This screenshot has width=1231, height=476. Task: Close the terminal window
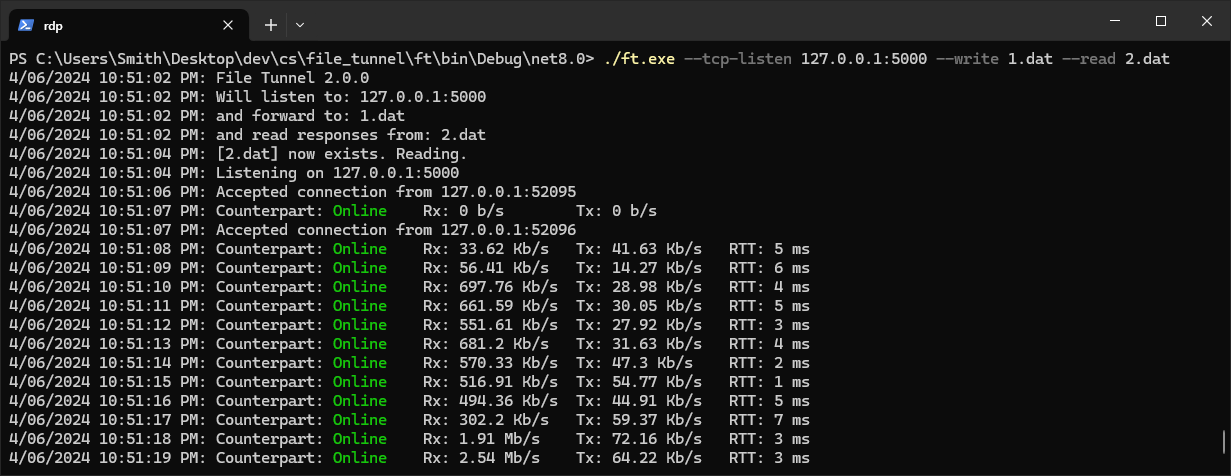point(1207,21)
